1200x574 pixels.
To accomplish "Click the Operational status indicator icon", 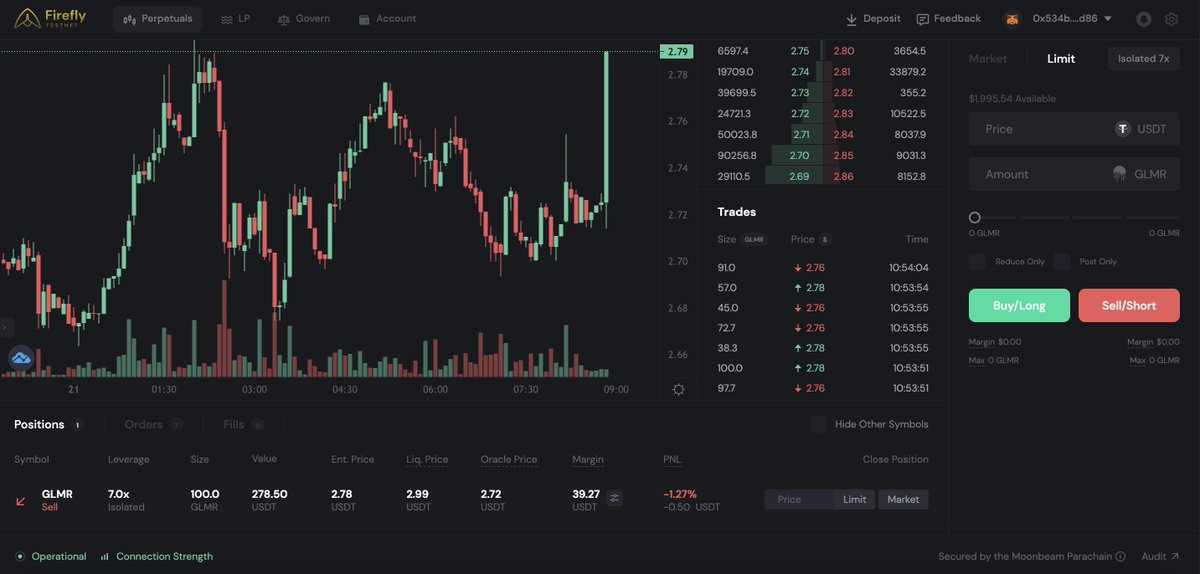I will click(x=20, y=556).
